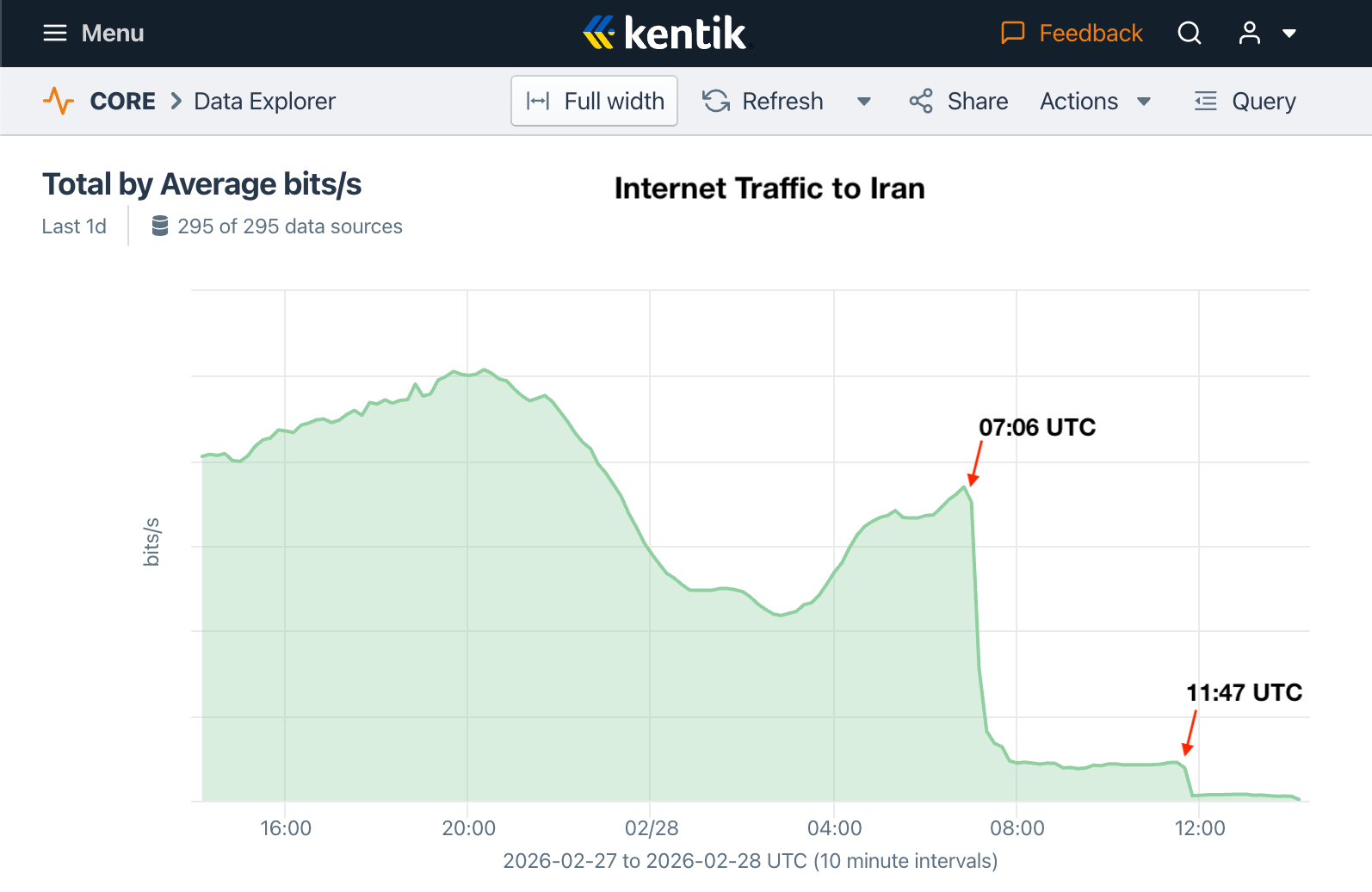Open the Actions dropdown menu
This screenshot has height=892, width=1372.
tap(1095, 101)
